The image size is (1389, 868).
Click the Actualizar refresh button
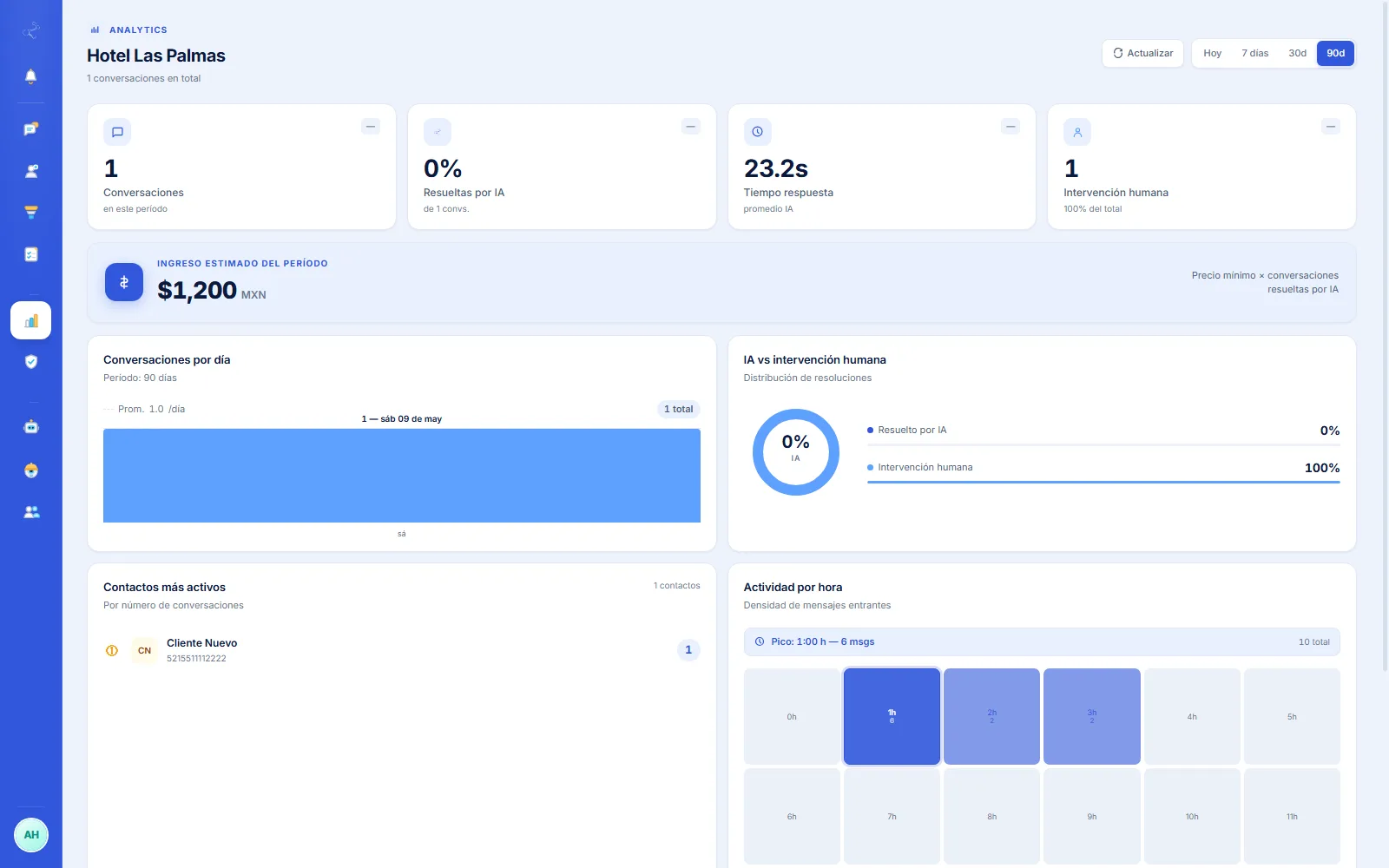point(1142,54)
